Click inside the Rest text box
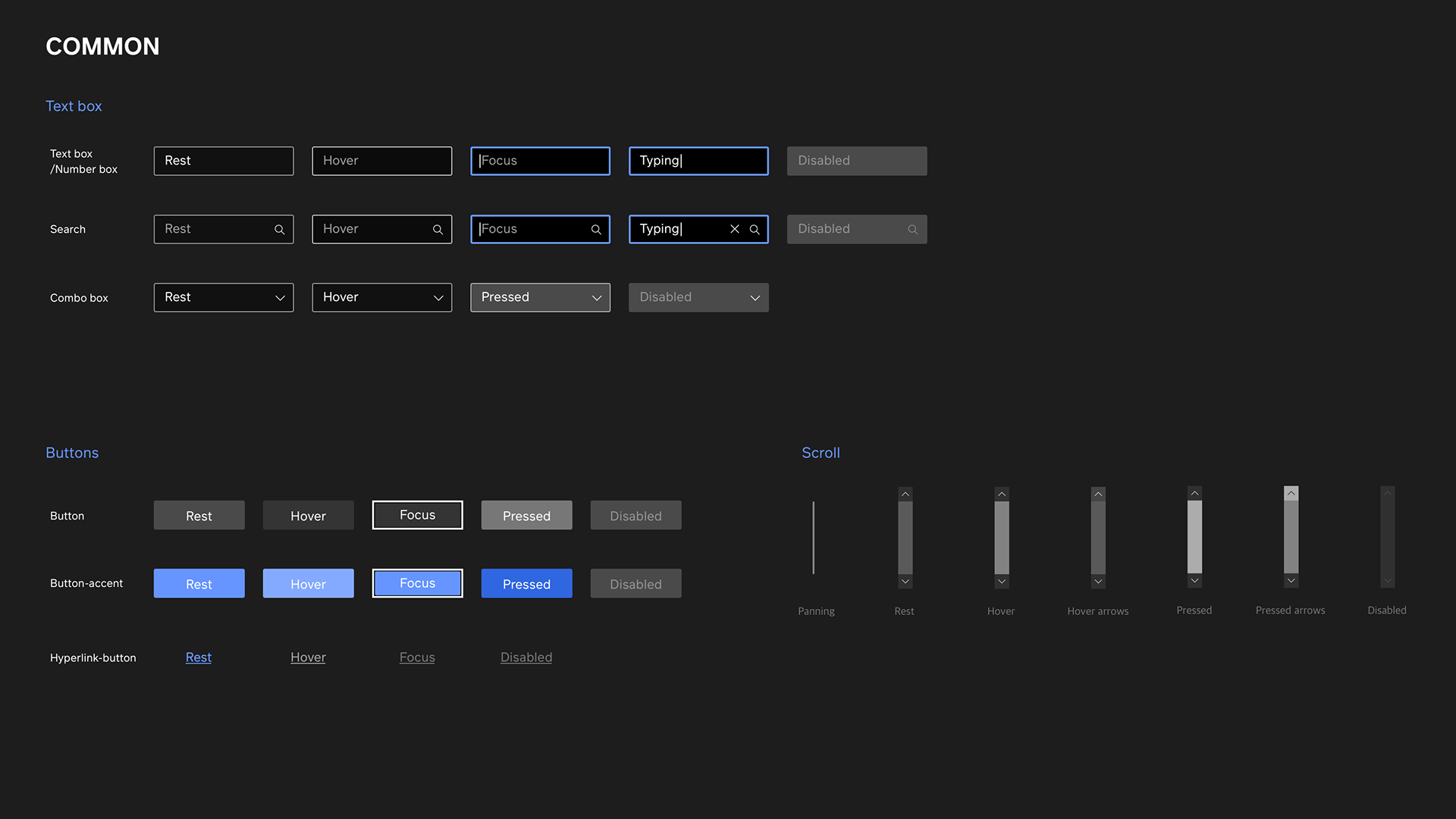 (x=223, y=161)
